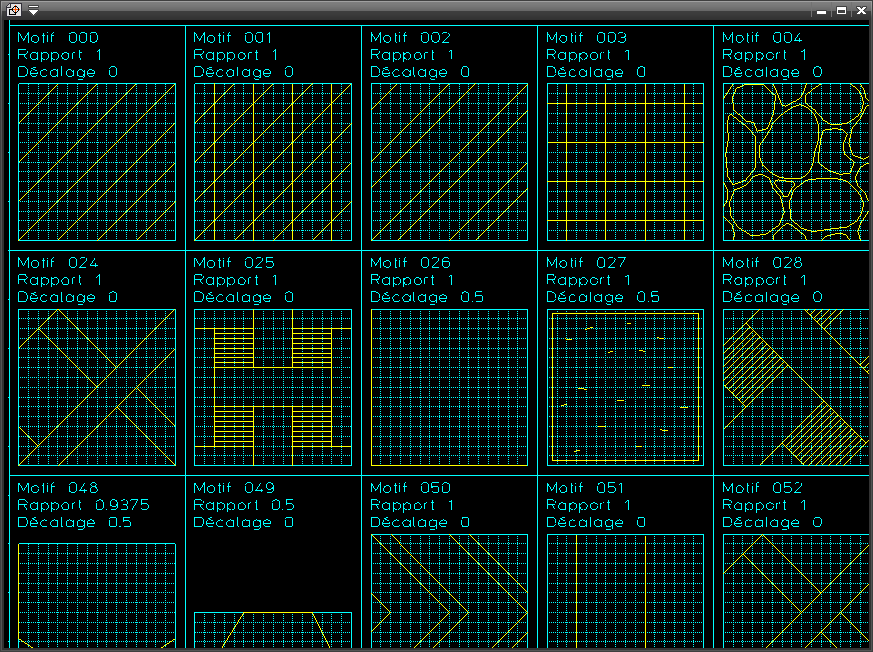Select the Motif 001 pattern thumbnail
Viewport: 873px width, 652px height.
pyautogui.click(x=273, y=162)
